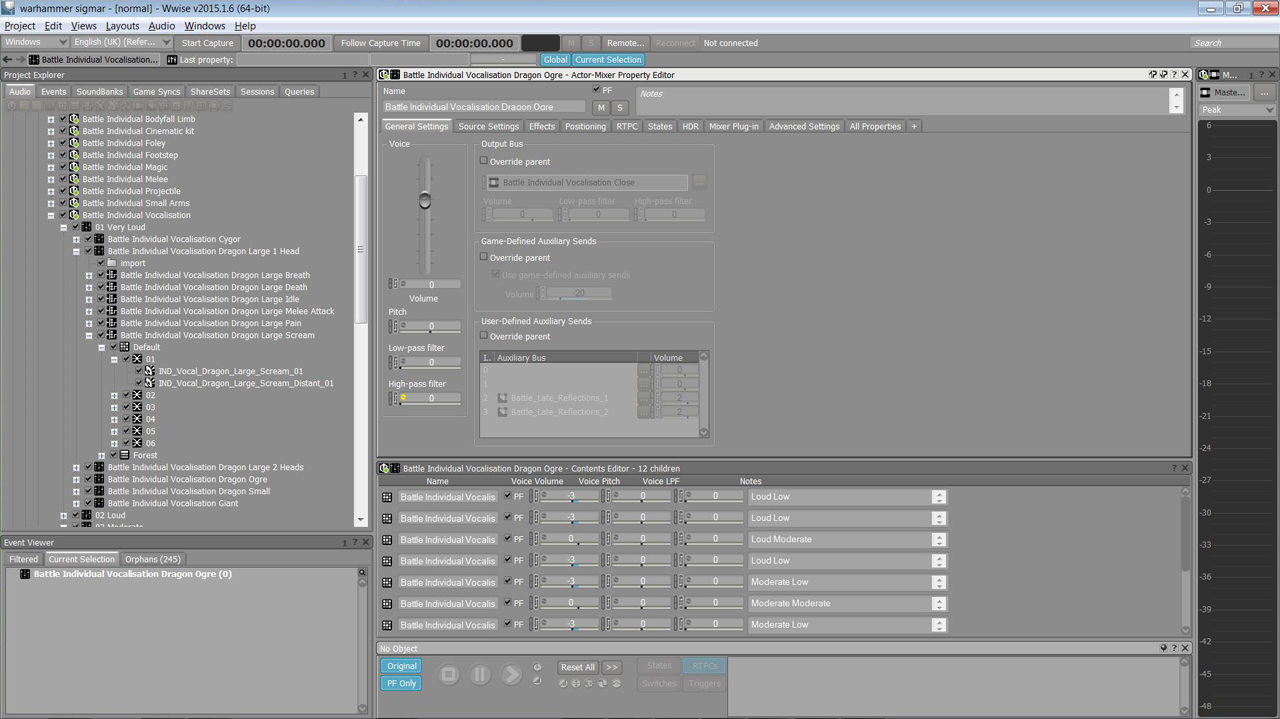The height and width of the screenshot is (719, 1280).
Task: Collapse the 01 Very Loud folder
Action: pyautogui.click(x=64, y=227)
